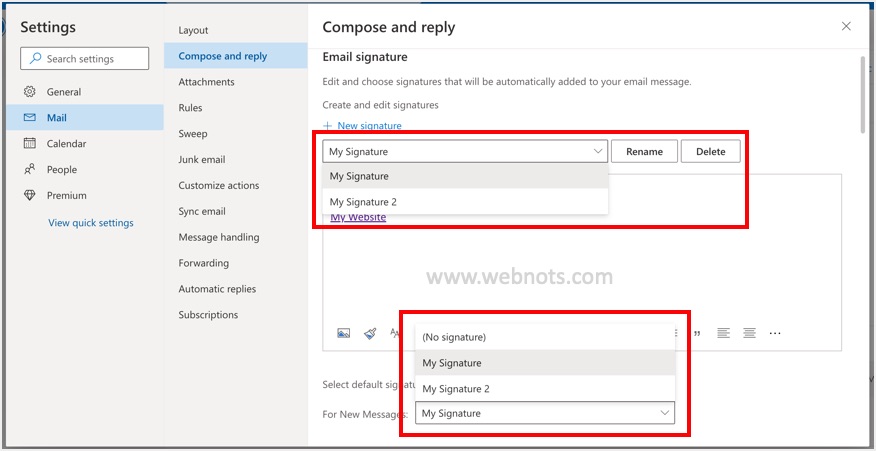Delete the selected signature
Viewport: 876px width, 451px height.
[x=710, y=152]
